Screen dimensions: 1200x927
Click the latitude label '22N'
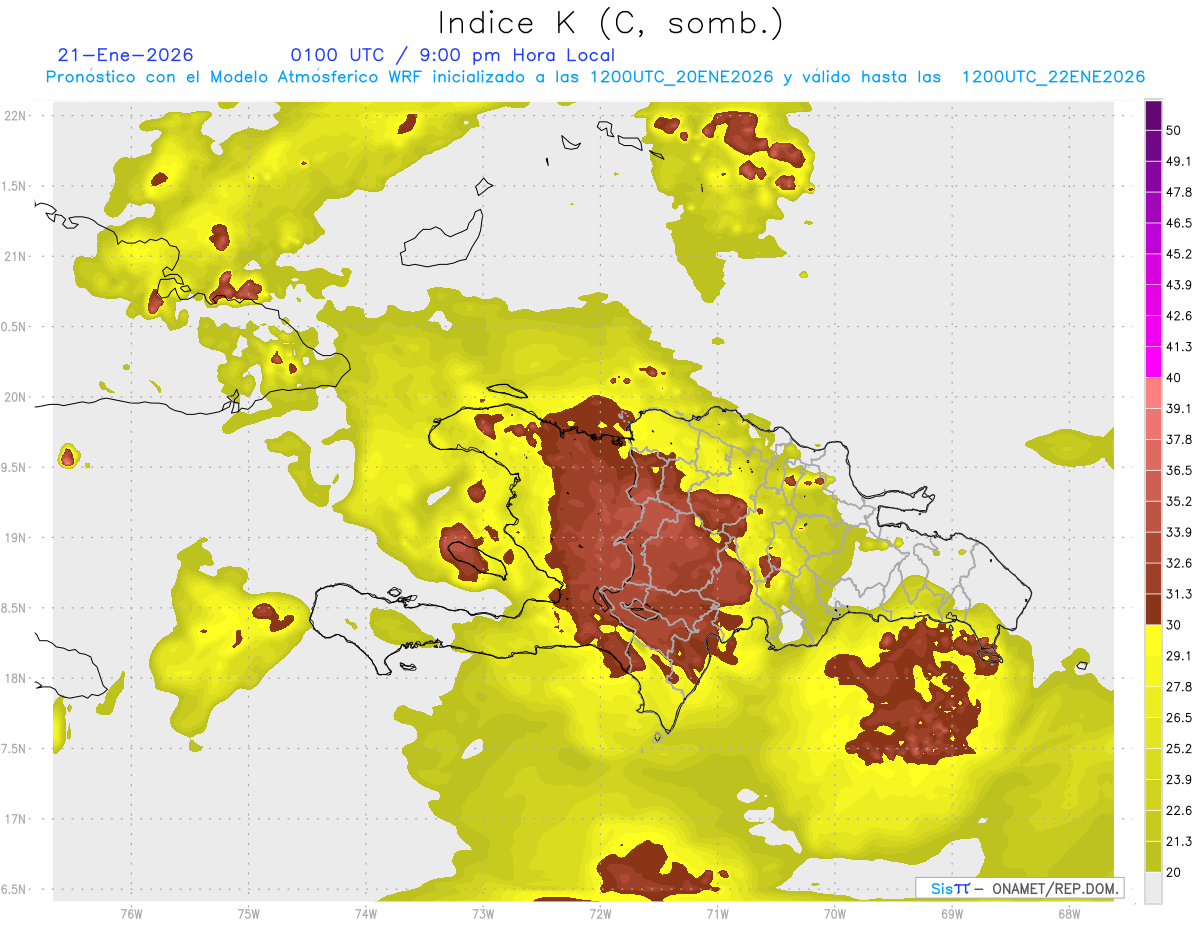(15, 115)
